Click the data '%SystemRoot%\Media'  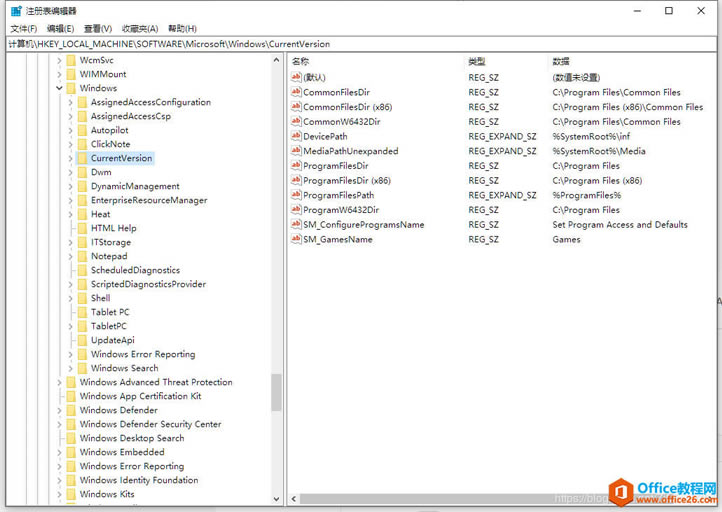tap(599, 151)
